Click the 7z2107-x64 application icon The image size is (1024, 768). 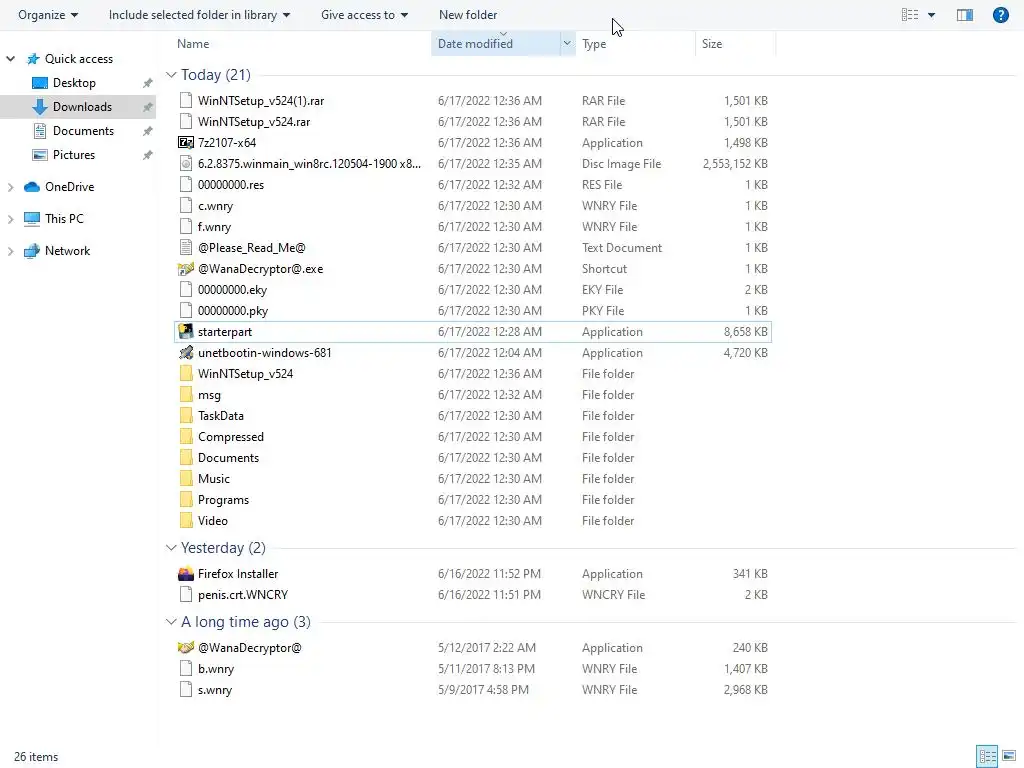coord(186,142)
